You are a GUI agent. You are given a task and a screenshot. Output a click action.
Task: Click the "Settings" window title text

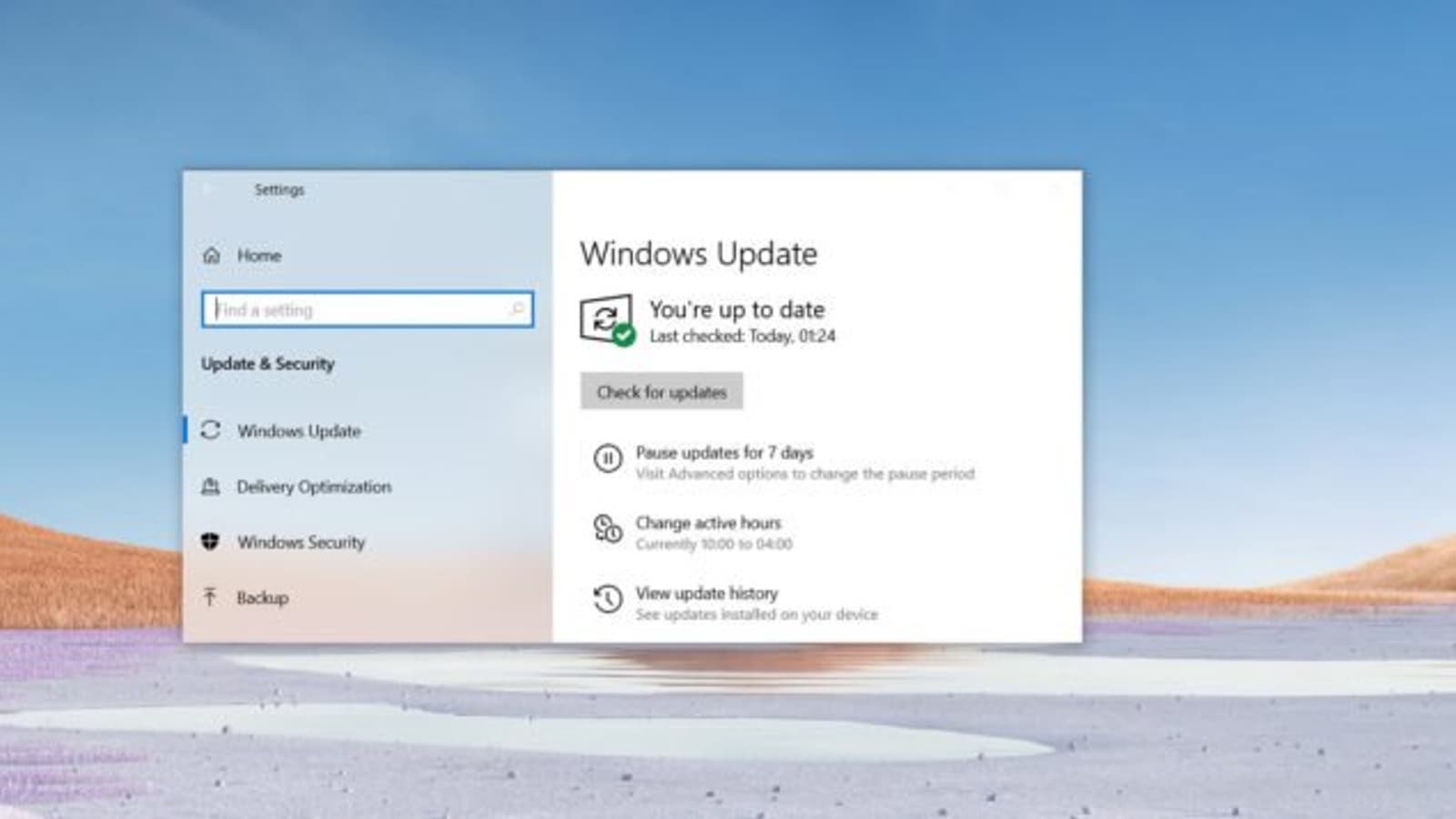pyautogui.click(x=279, y=189)
